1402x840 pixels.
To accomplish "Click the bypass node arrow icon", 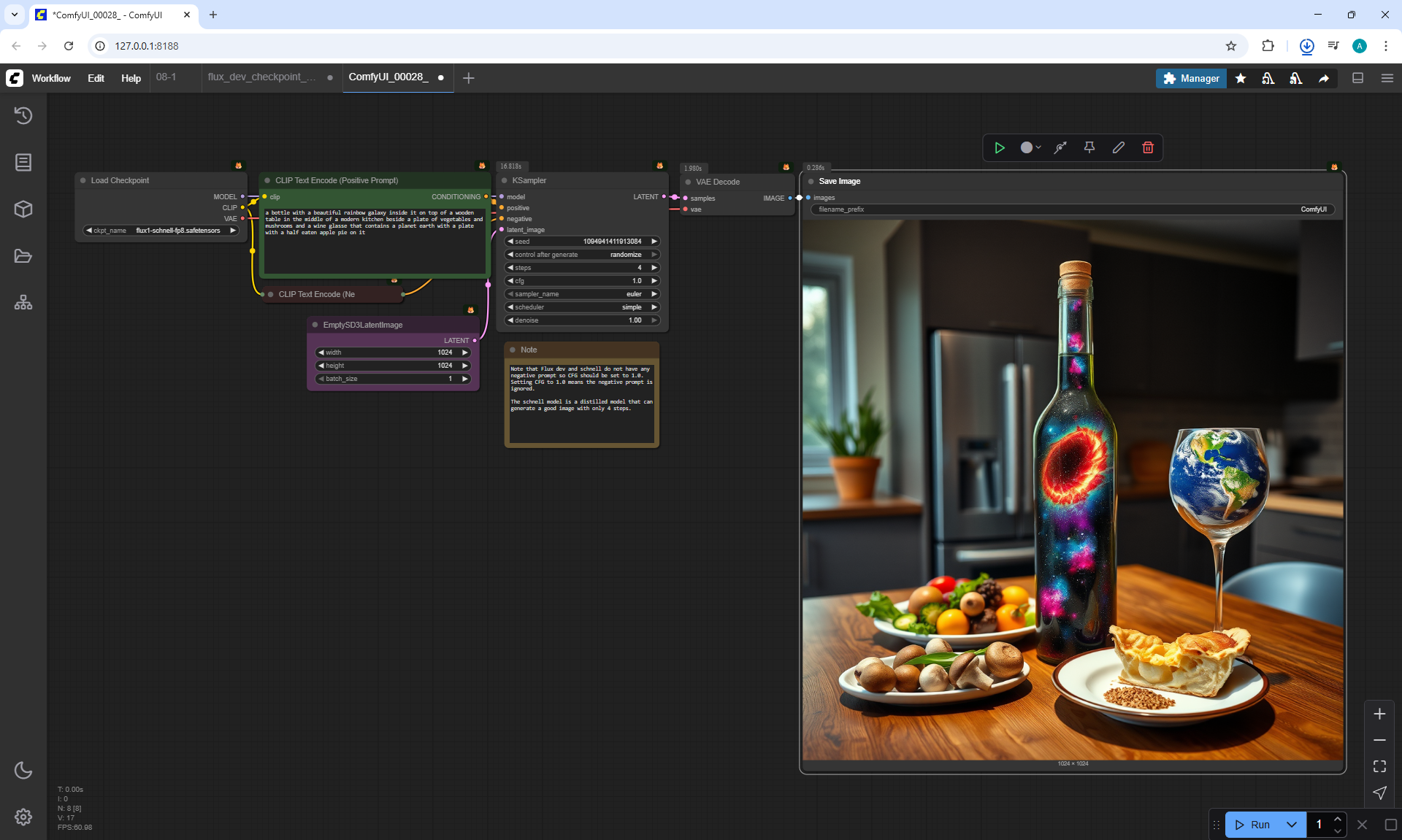I will click(x=1060, y=147).
